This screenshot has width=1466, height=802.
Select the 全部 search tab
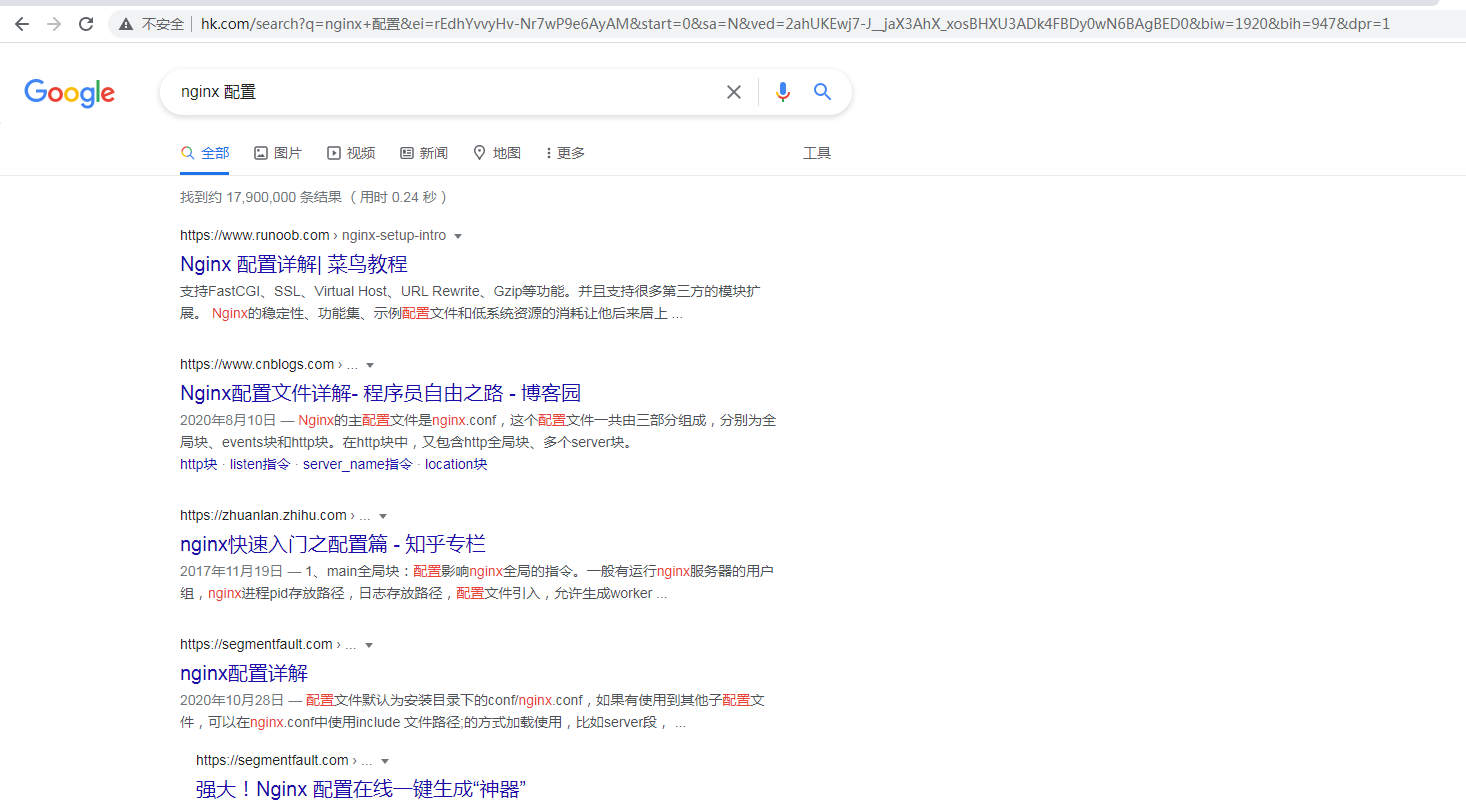pyautogui.click(x=205, y=153)
